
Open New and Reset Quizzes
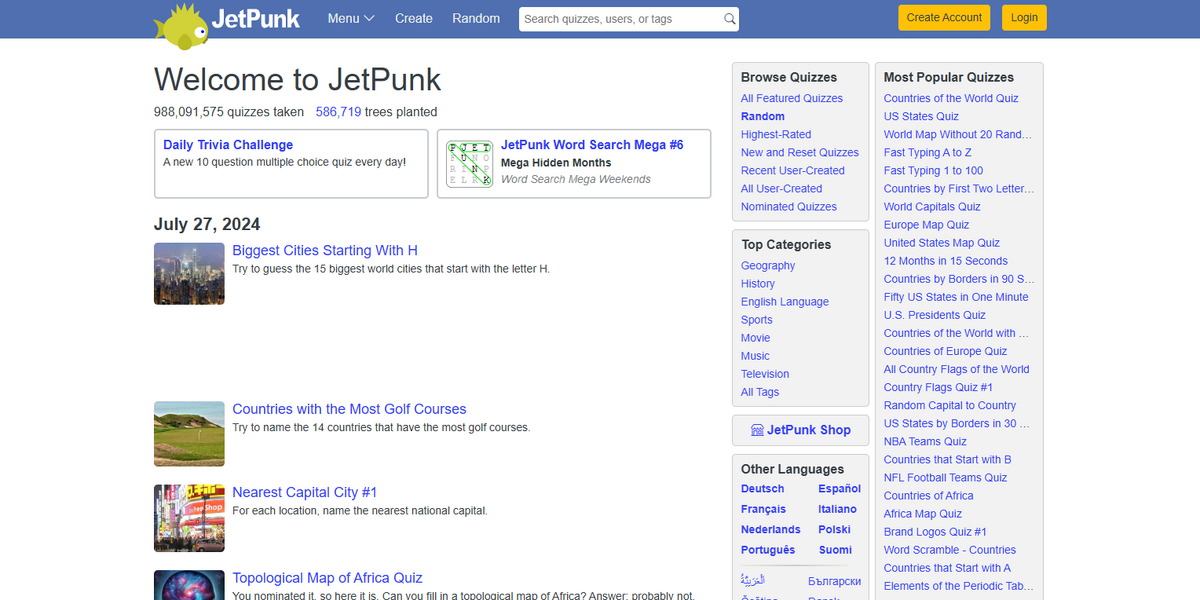(800, 152)
